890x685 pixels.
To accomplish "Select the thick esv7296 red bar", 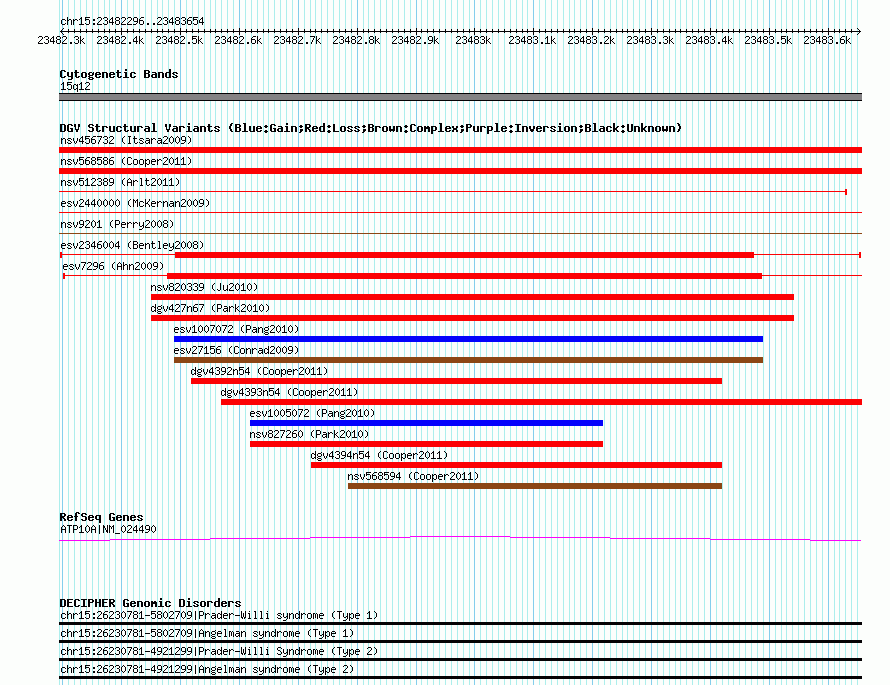I will [x=464, y=276].
